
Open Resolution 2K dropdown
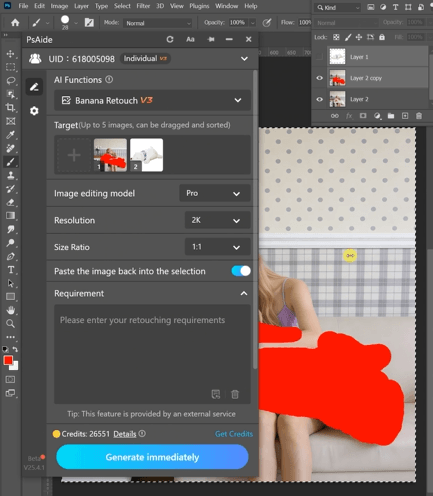[217, 220]
